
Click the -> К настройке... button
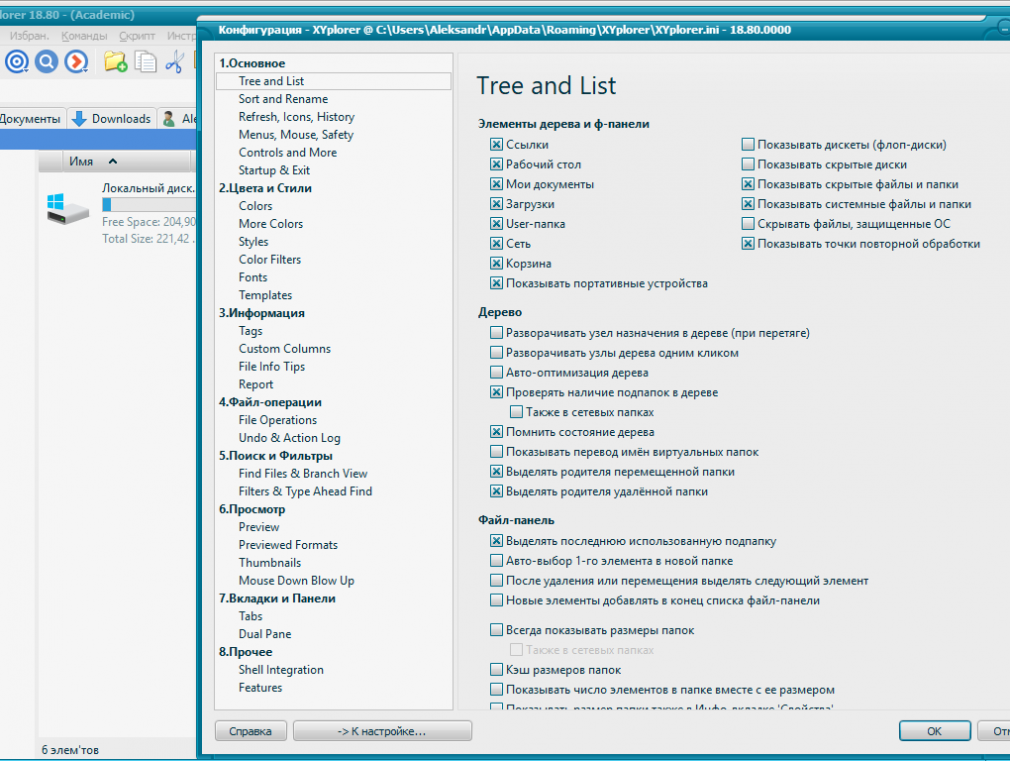382,731
